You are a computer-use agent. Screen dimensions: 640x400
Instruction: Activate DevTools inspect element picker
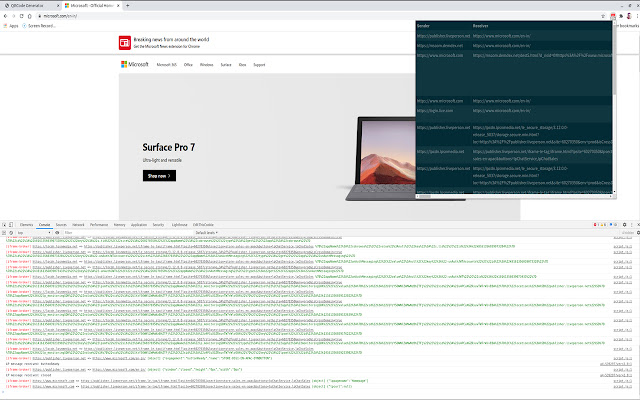pyautogui.click(x=4, y=225)
